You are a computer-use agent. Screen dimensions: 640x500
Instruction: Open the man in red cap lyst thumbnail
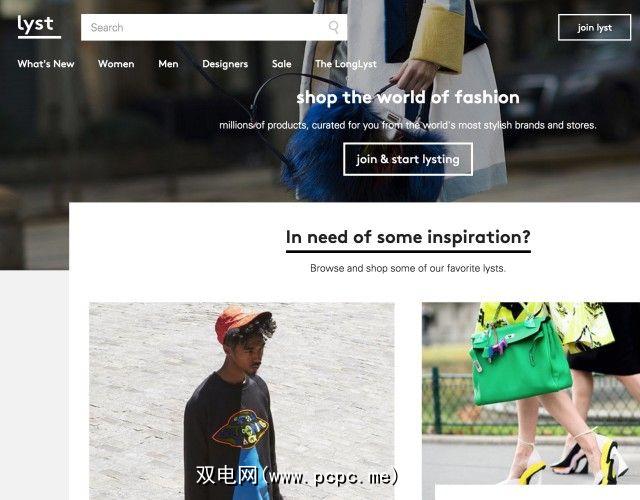[x=242, y=401]
